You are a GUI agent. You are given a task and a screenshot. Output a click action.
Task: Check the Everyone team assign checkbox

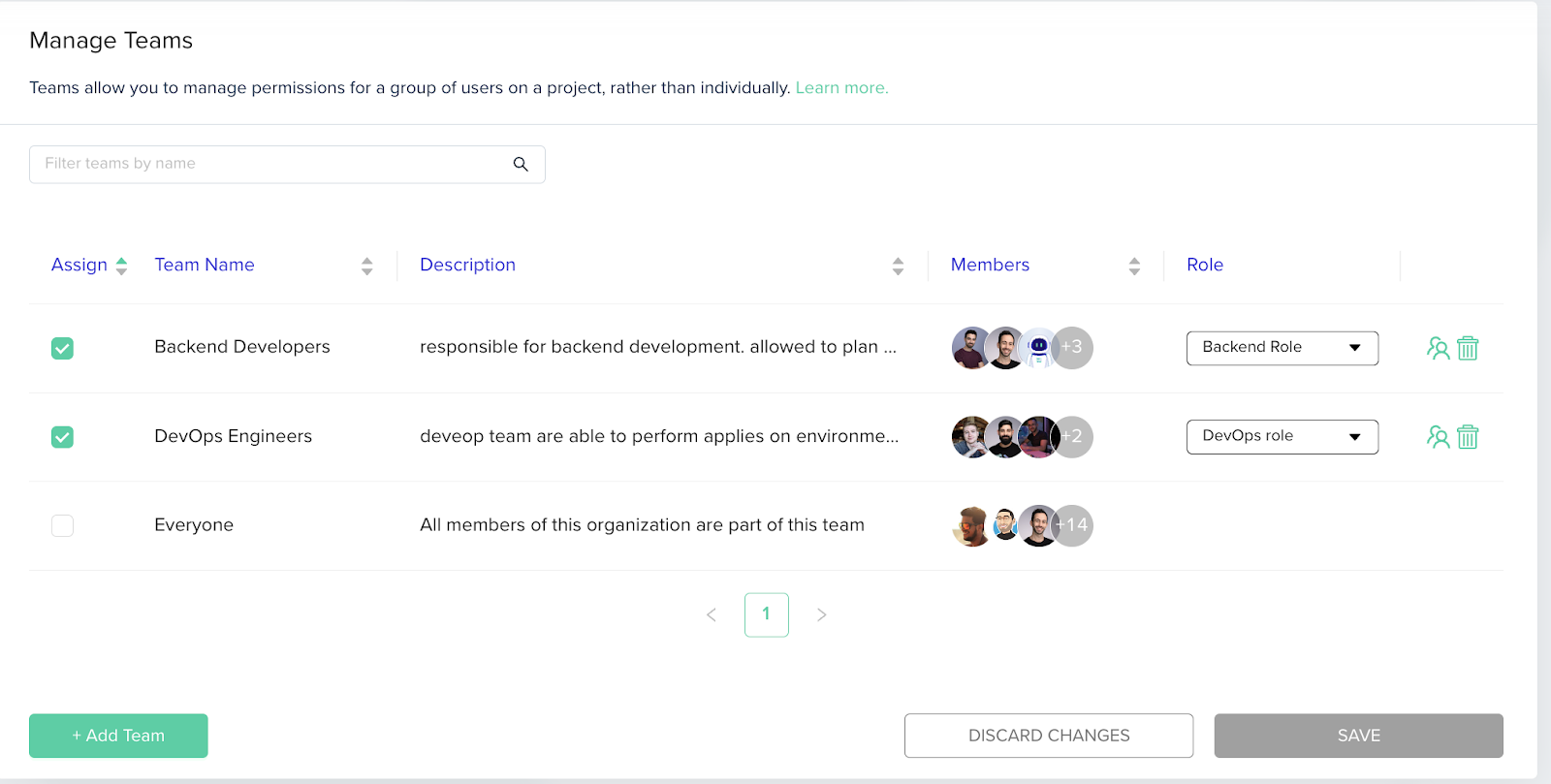62,525
